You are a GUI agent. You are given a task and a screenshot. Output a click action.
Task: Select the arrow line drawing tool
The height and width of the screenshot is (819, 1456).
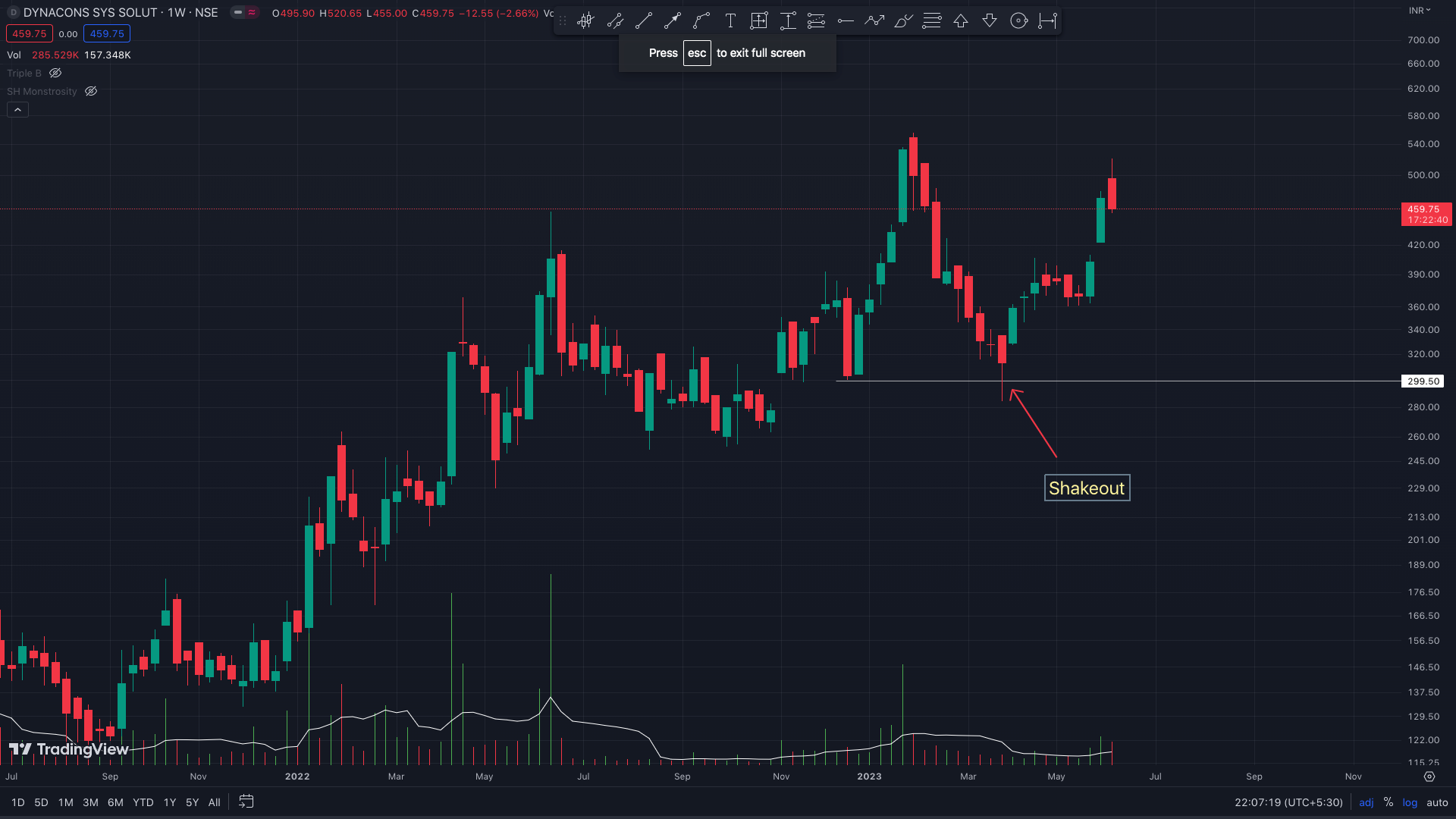(x=672, y=21)
